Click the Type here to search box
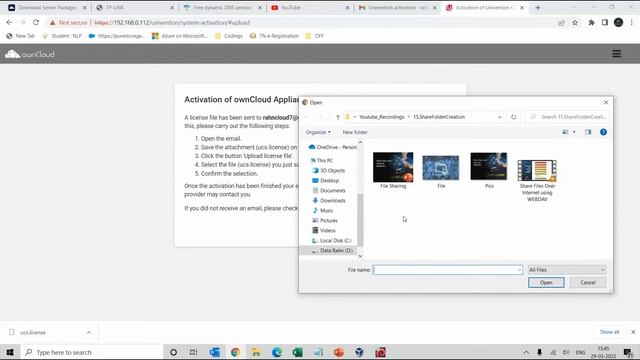The height and width of the screenshot is (360, 640). (92, 352)
